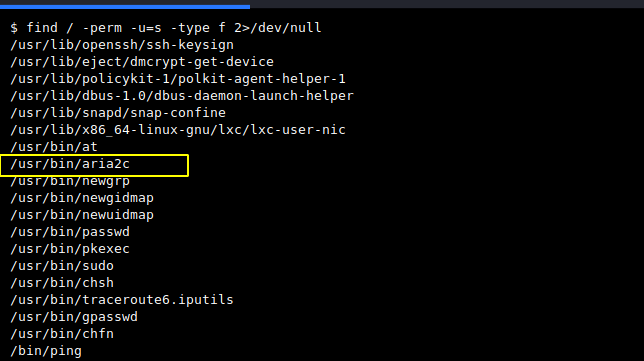The width and height of the screenshot is (644, 361).
Task: Select the /usr/lib/openssh/ssh-keysign line
Action: point(122,45)
